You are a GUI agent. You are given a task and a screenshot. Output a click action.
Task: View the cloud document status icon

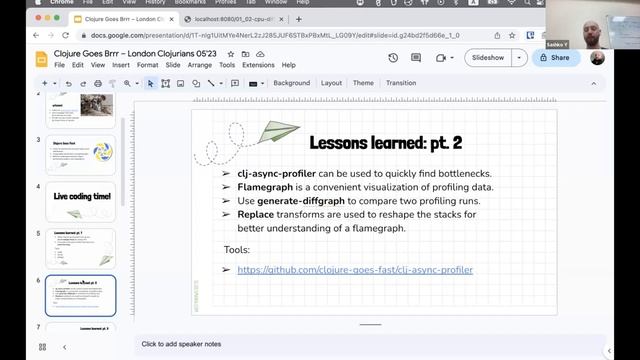pos(260,54)
